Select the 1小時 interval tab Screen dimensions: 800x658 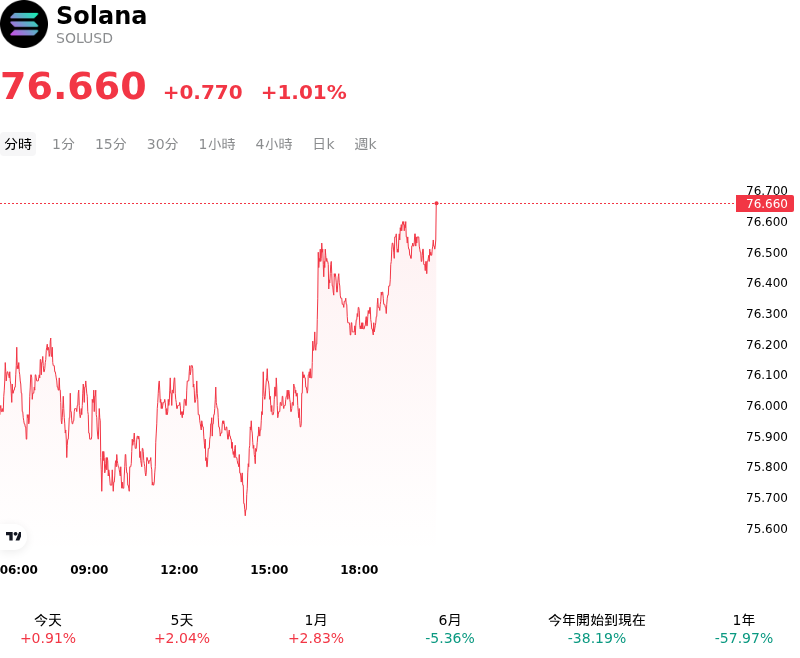[217, 144]
